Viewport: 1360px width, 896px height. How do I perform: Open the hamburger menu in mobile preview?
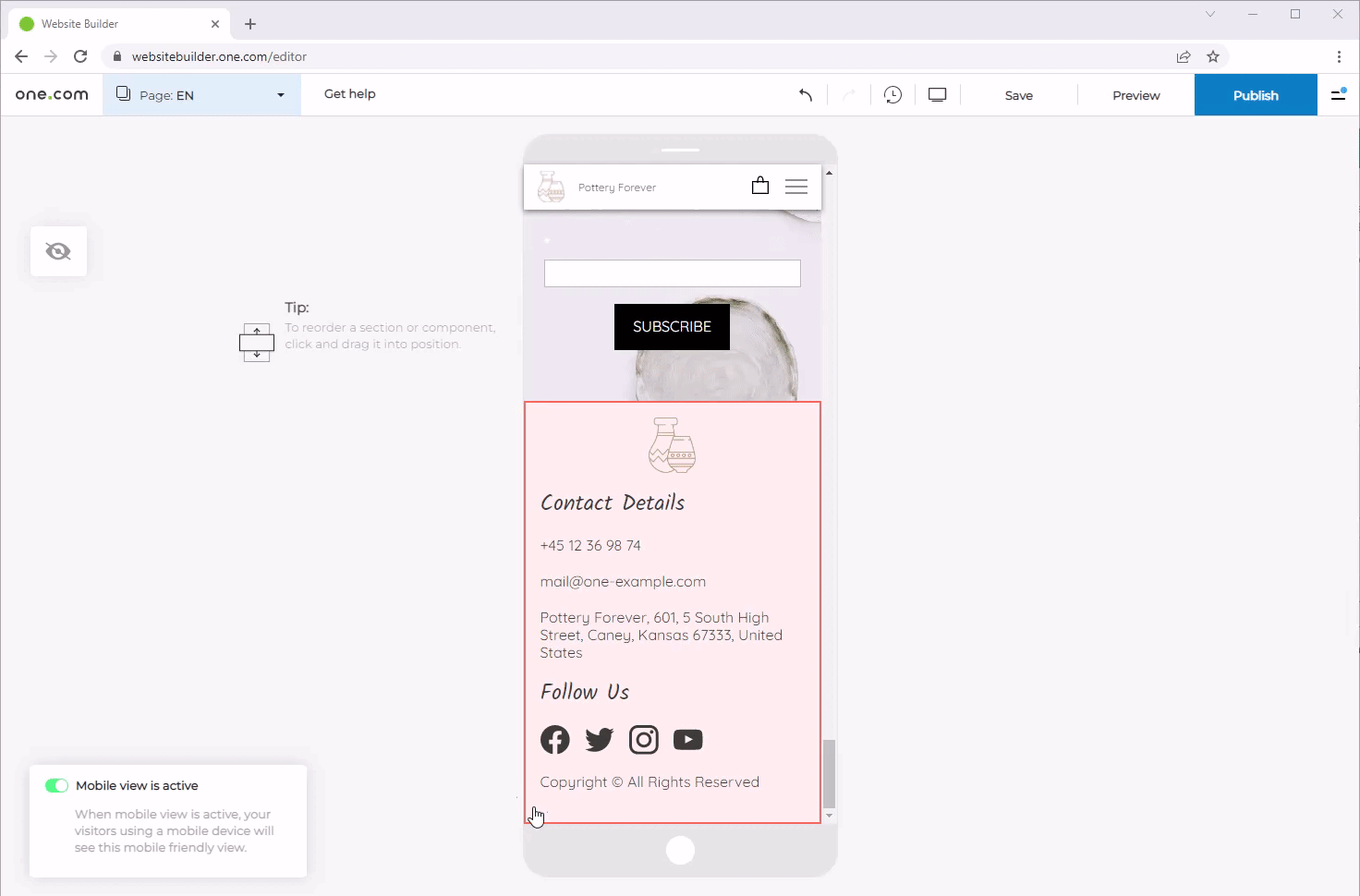[796, 187]
